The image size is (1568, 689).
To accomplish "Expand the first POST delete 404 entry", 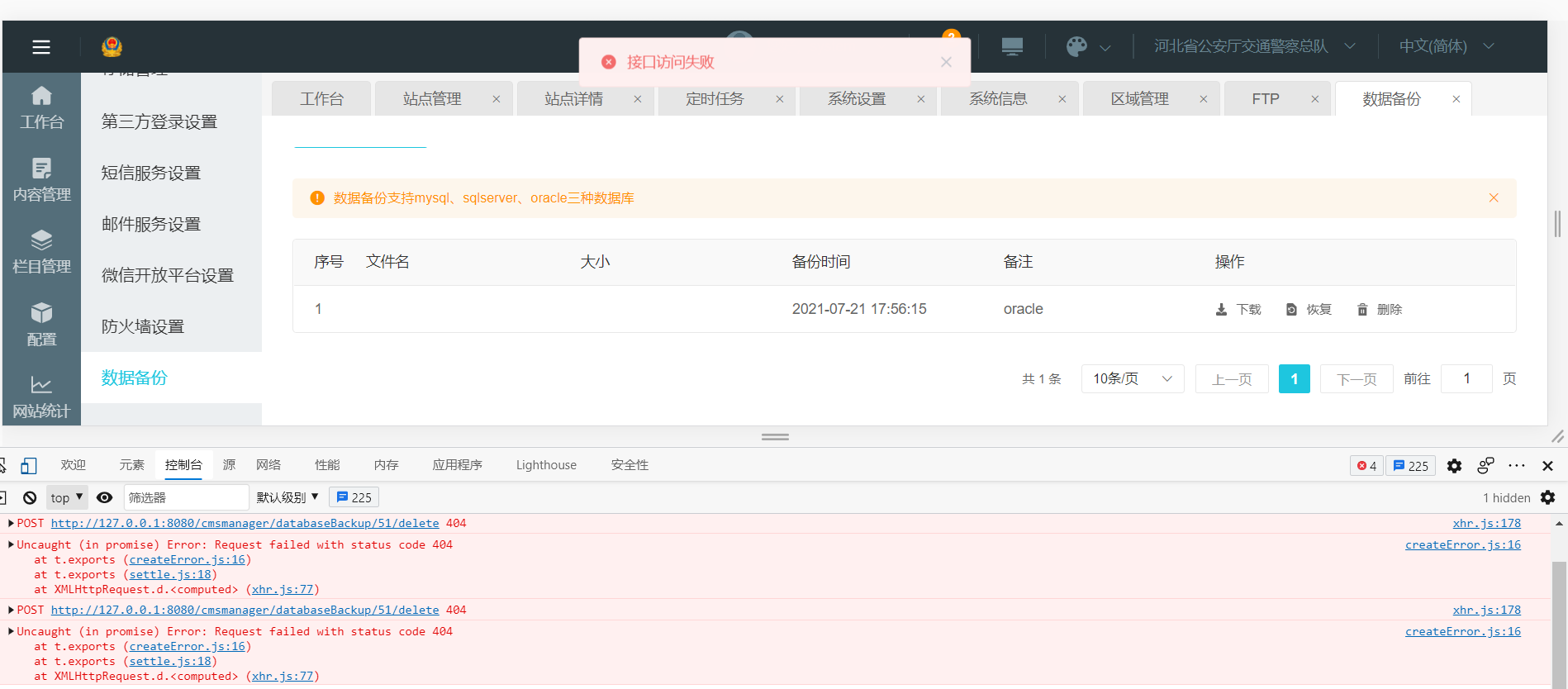I will [12, 523].
